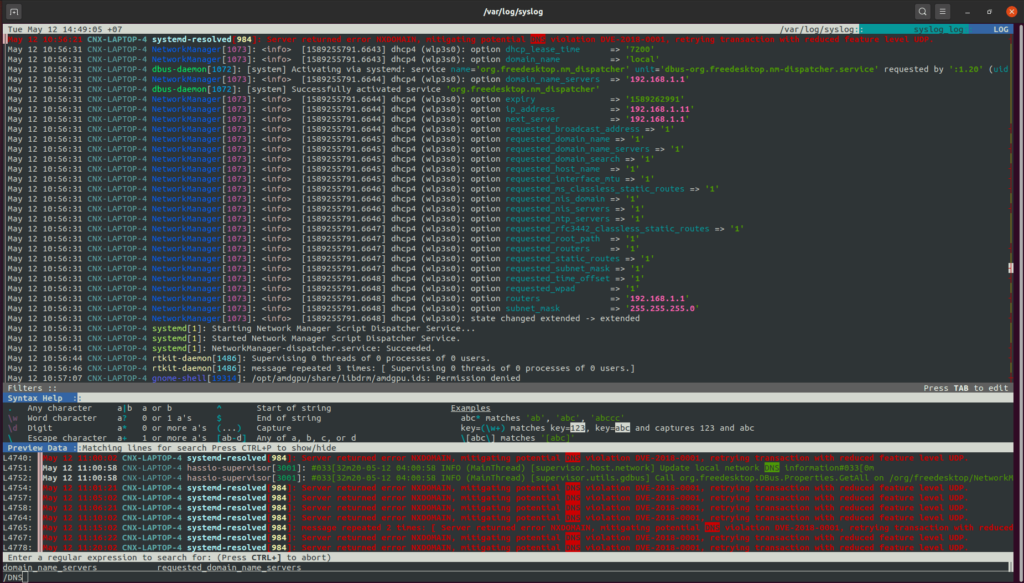Click the subnet_mask value '255.255.255.0'
This screenshot has height=583, width=1024.
click(662, 308)
